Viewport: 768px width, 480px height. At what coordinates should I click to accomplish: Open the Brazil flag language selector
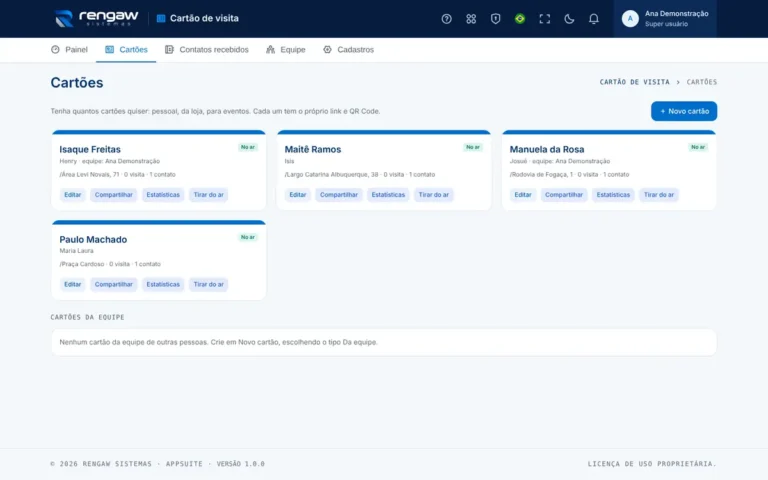coord(520,19)
